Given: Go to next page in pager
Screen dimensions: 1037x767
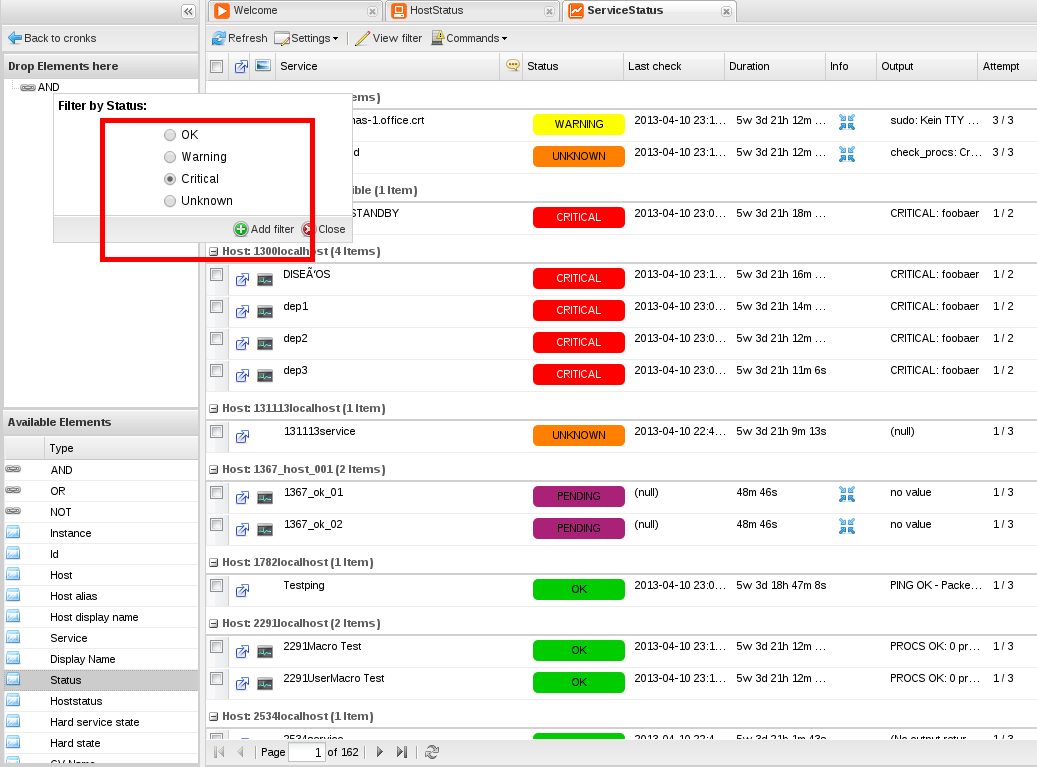Looking at the screenshot, I should 379,752.
